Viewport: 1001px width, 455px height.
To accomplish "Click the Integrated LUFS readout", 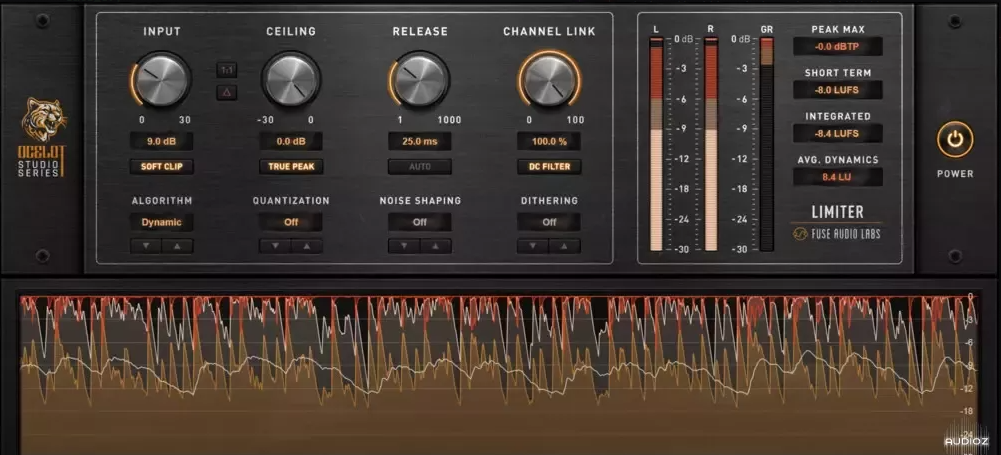I will [837, 133].
